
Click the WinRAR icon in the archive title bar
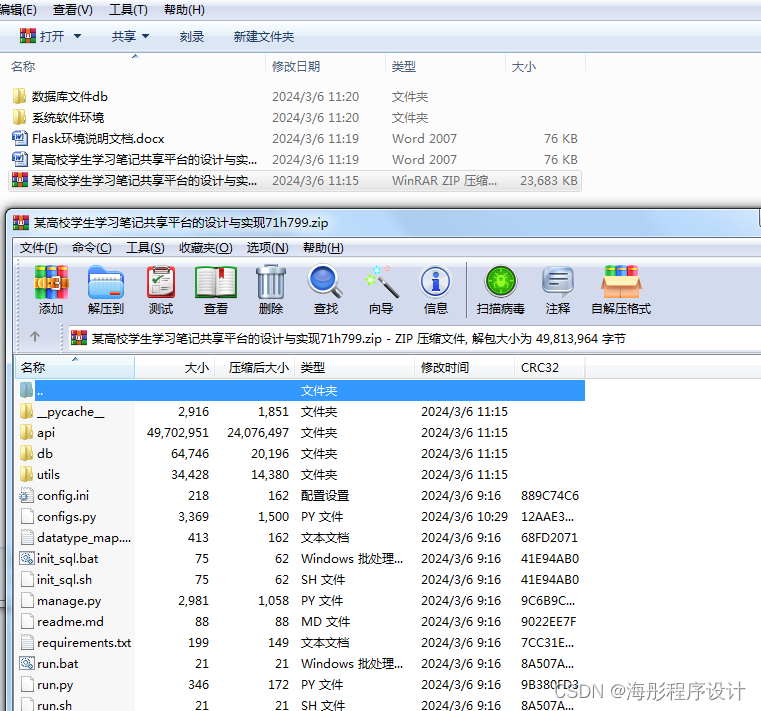21,222
